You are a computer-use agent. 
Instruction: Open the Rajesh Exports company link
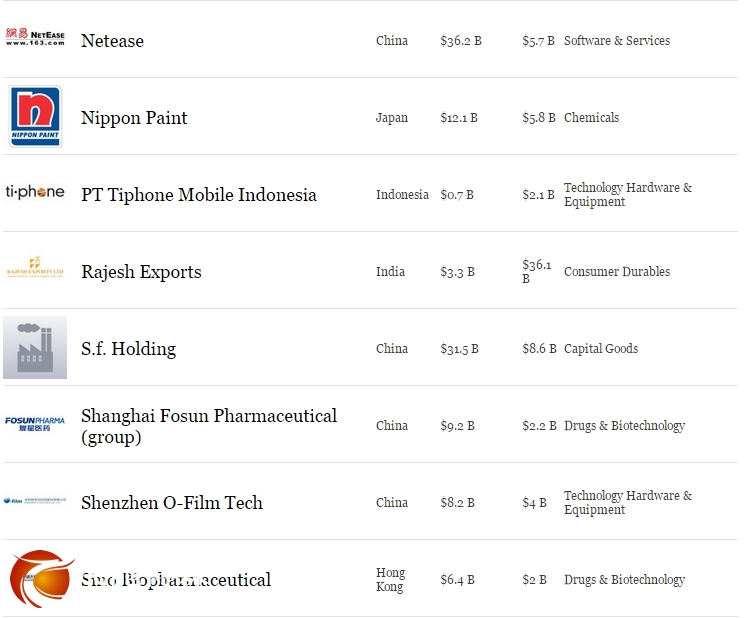141,272
